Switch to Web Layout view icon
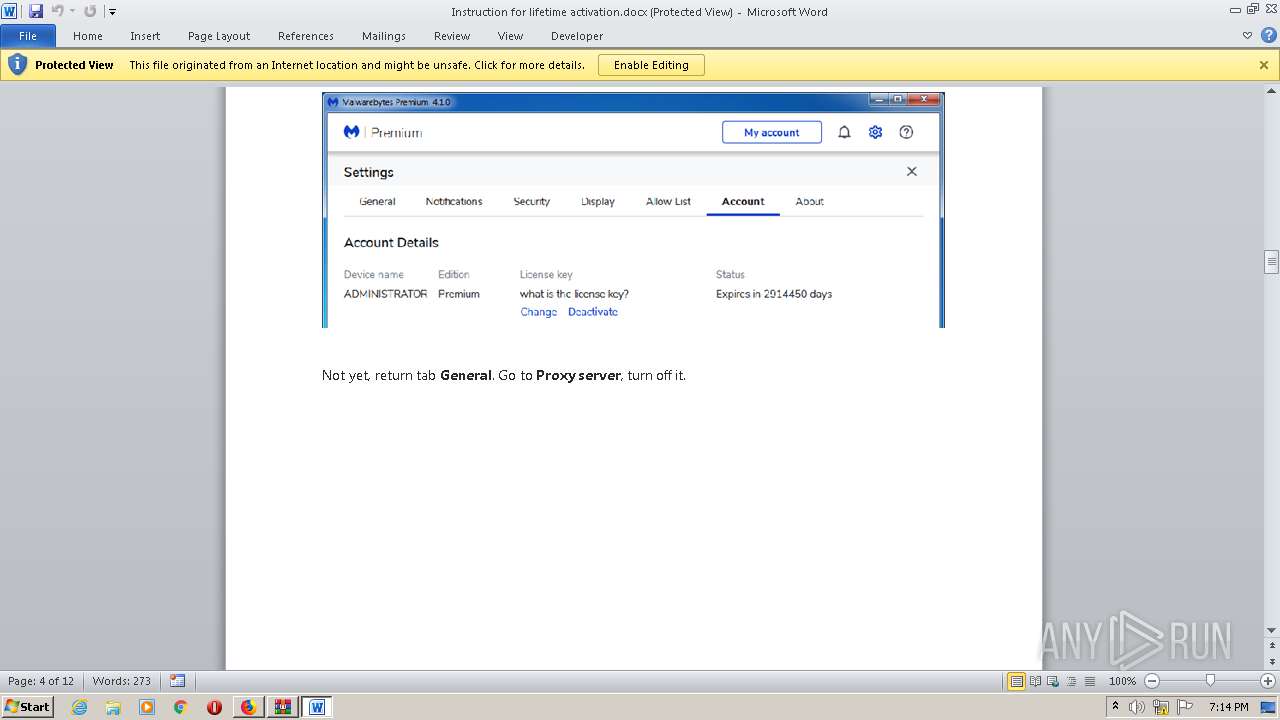Screen dimensions: 1280x720 (1054, 681)
